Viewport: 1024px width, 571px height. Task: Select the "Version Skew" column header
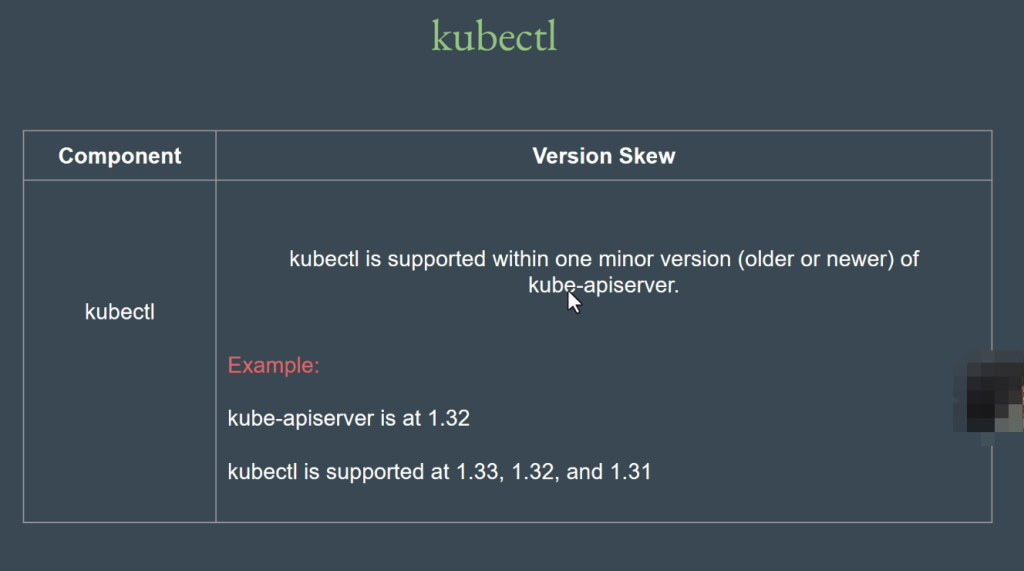coord(603,156)
